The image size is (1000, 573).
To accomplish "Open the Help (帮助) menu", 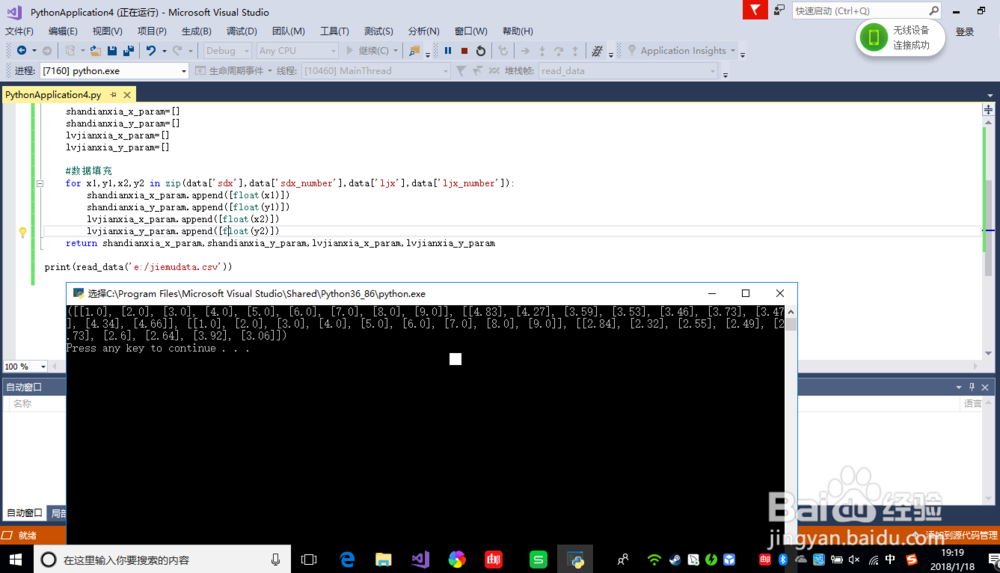I will click(518, 31).
